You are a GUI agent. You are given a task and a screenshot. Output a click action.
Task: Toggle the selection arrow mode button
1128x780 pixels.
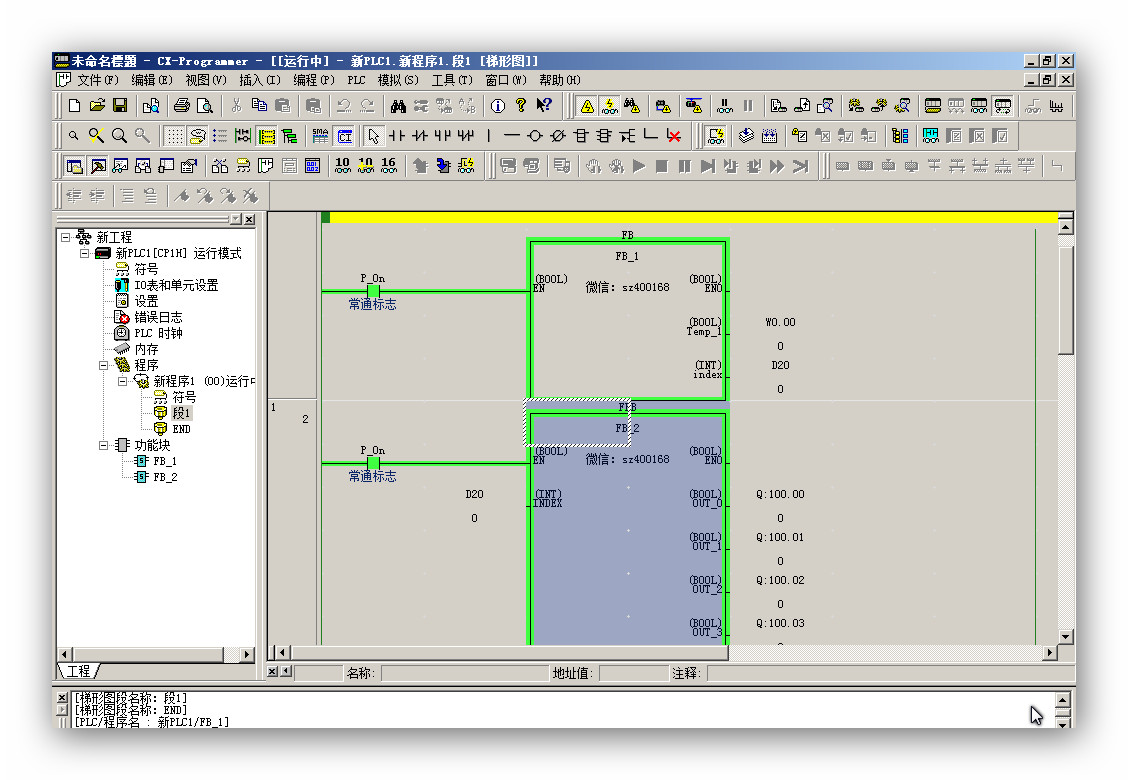pos(374,136)
